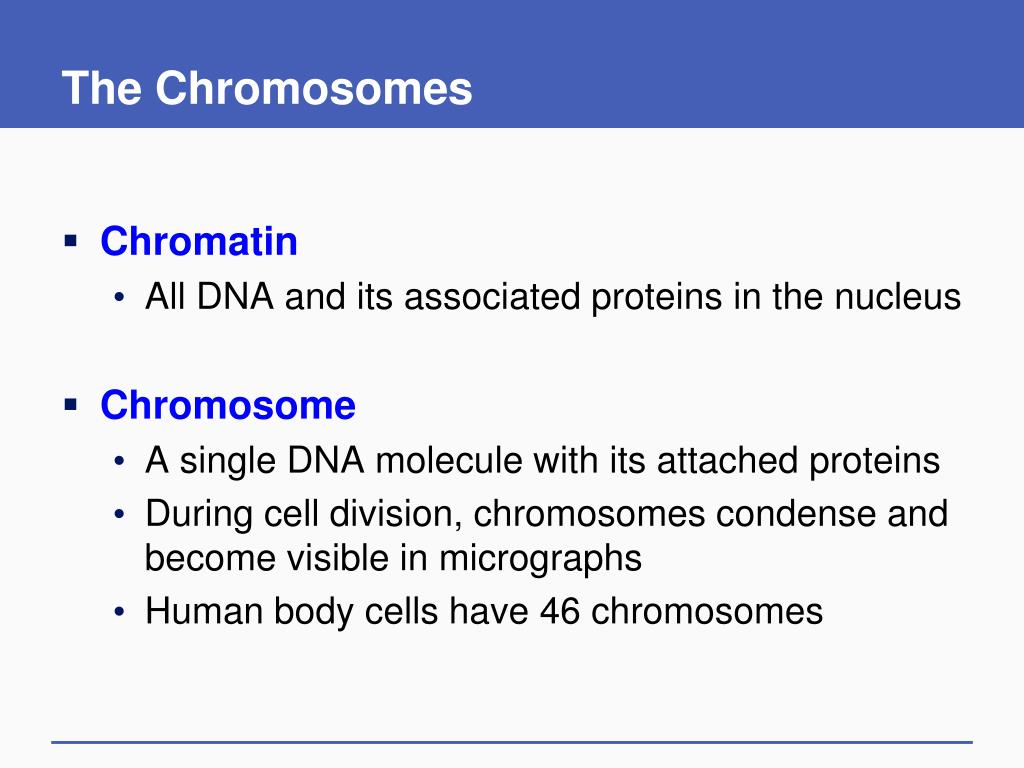Viewport: 1024px width, 768px height.
Task: Click 'Human body cells have 46 chromosomes'
Action: 483,611
